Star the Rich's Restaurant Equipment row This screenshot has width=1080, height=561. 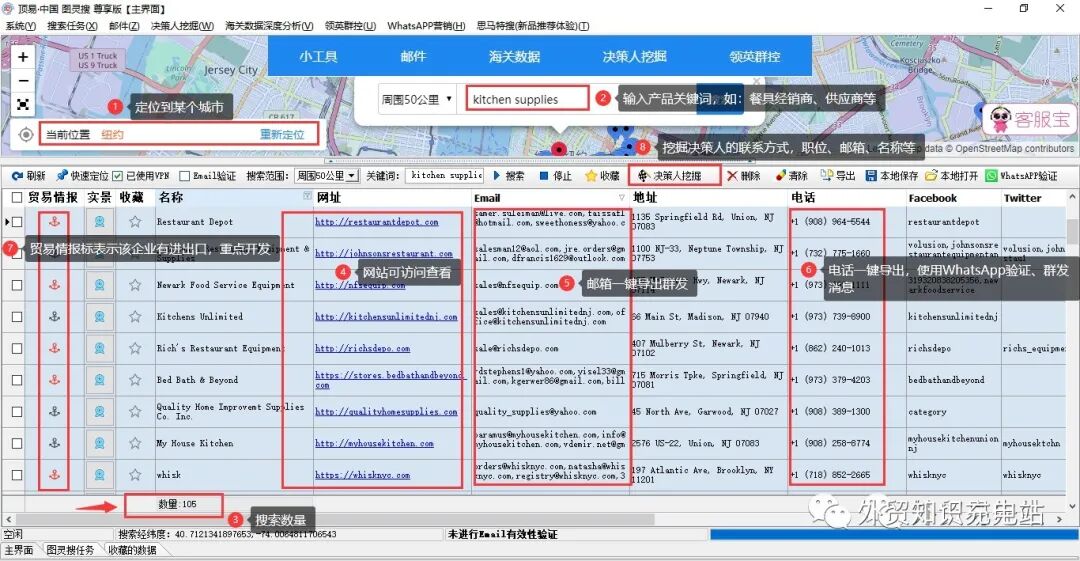(x=135, y=348)
